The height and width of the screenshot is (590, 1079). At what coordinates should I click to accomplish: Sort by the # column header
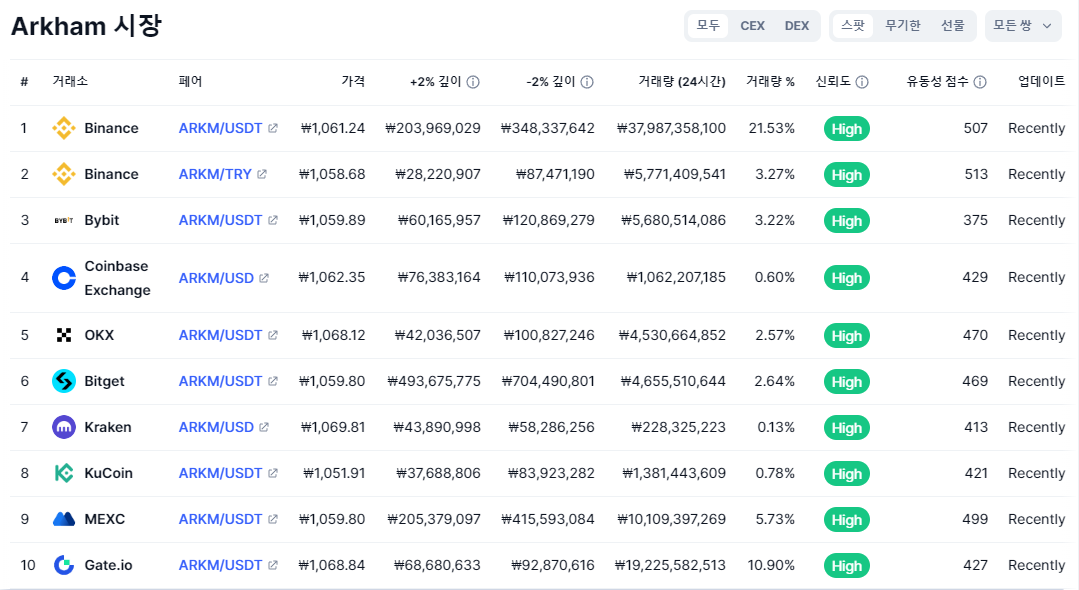[24, 82]
